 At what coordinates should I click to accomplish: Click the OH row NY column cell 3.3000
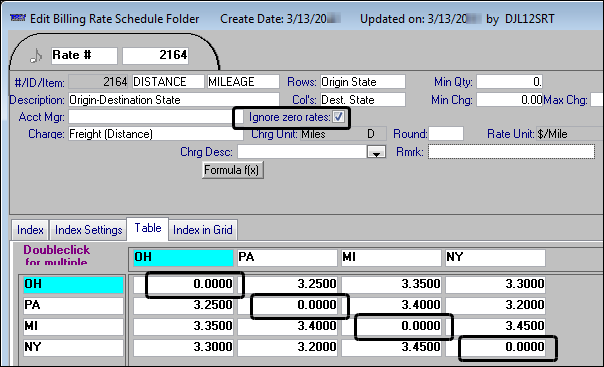(x=495, y=284)
